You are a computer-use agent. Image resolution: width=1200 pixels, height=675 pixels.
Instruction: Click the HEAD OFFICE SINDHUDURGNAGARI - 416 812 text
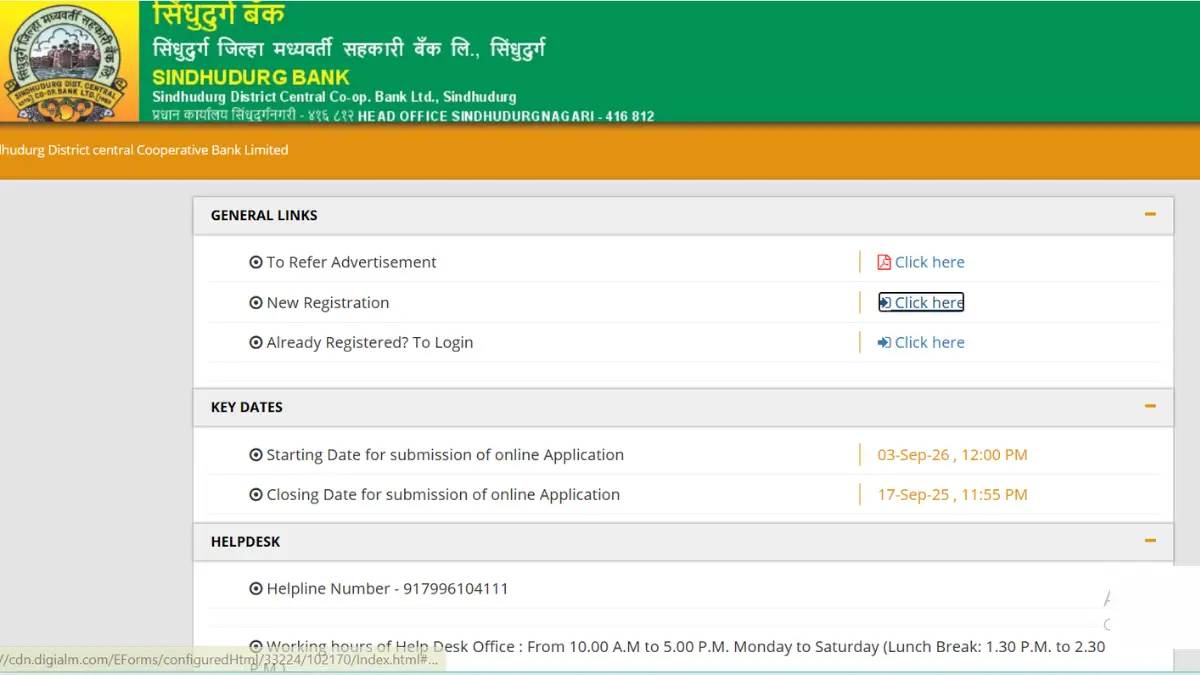click(x=506, y=116)
